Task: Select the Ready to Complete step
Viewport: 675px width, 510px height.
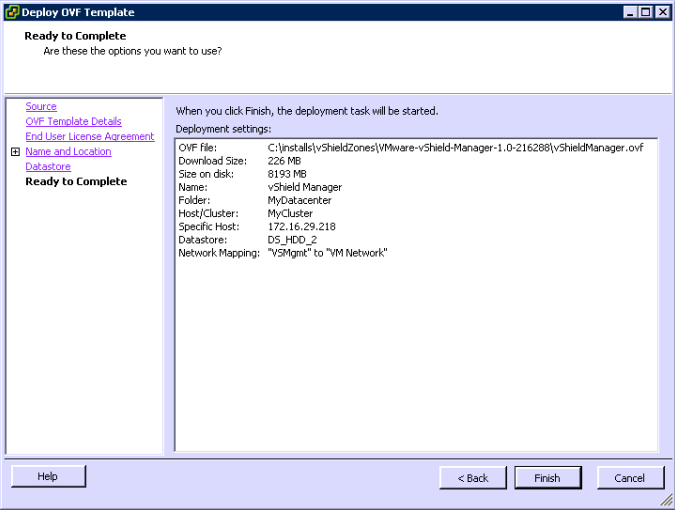Action: [76, 182]
